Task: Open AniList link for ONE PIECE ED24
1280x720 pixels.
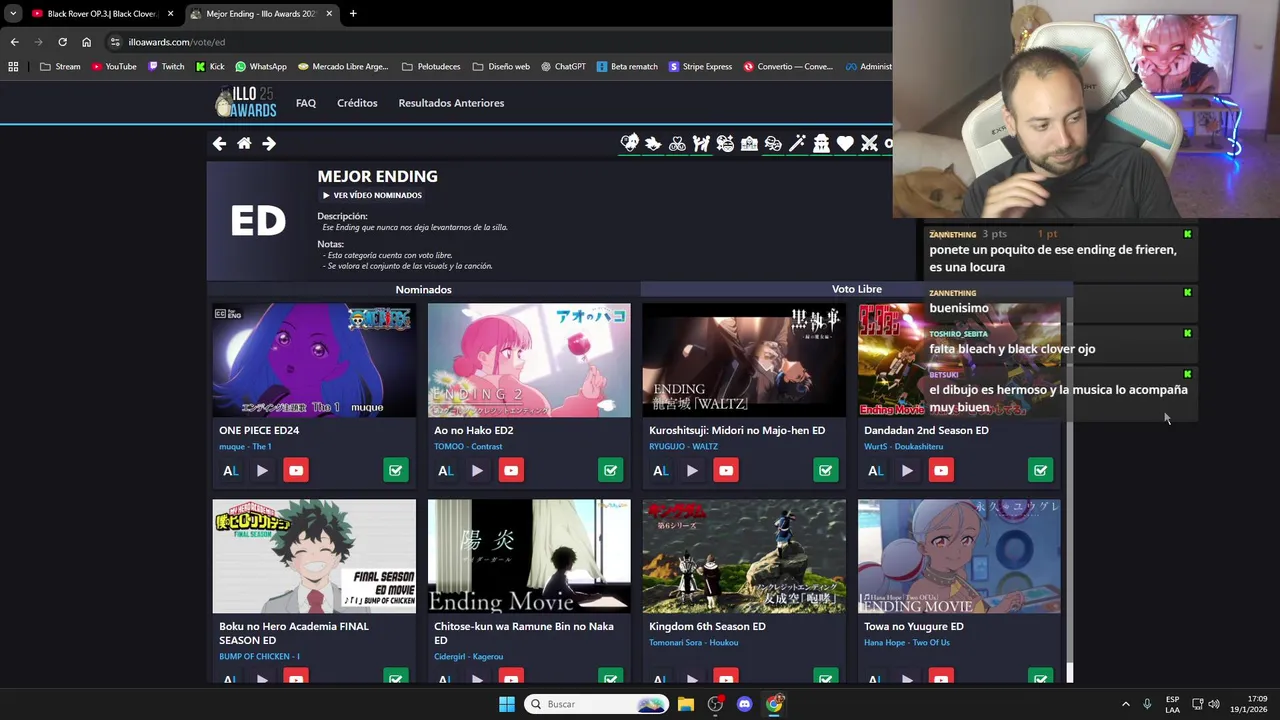Action: tap(231, 470)
